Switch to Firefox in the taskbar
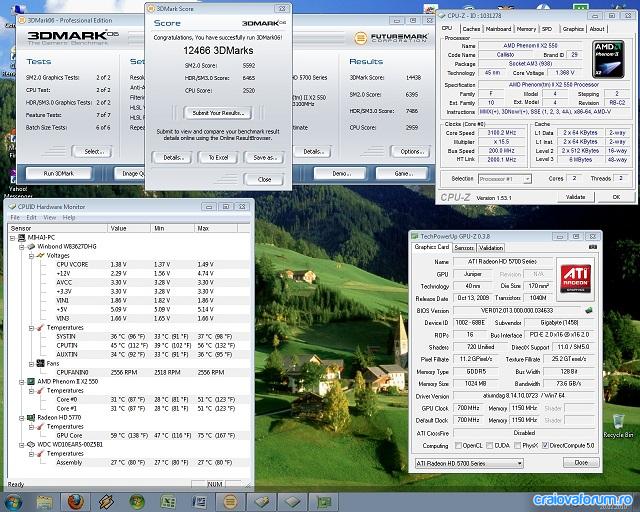The width and height of the screenshot is (640, 512). 76,501
